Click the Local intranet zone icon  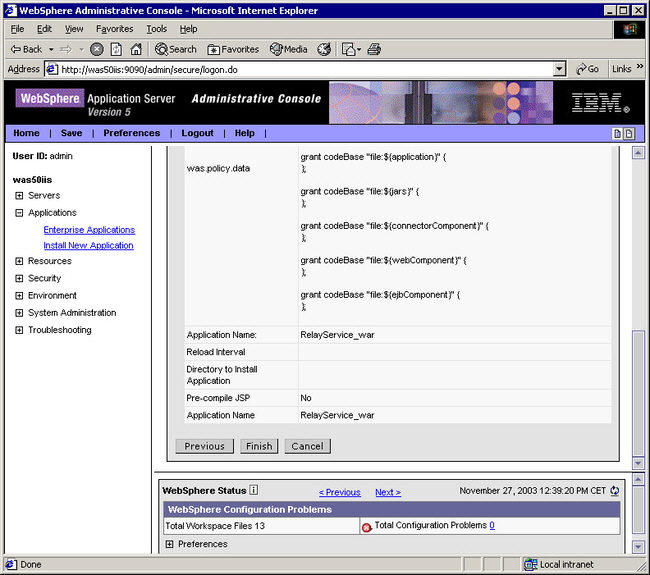(x=530, y=564)
